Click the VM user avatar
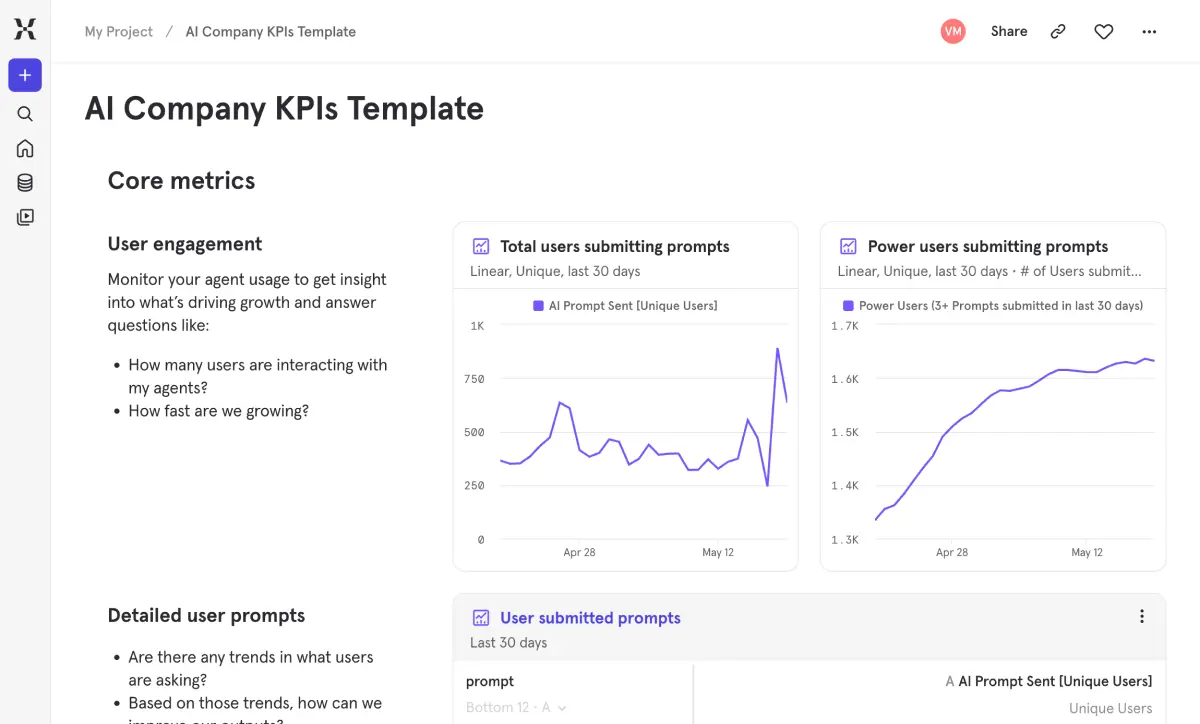The width and height of the screenshot is (1200, 724). click(953, 32)
